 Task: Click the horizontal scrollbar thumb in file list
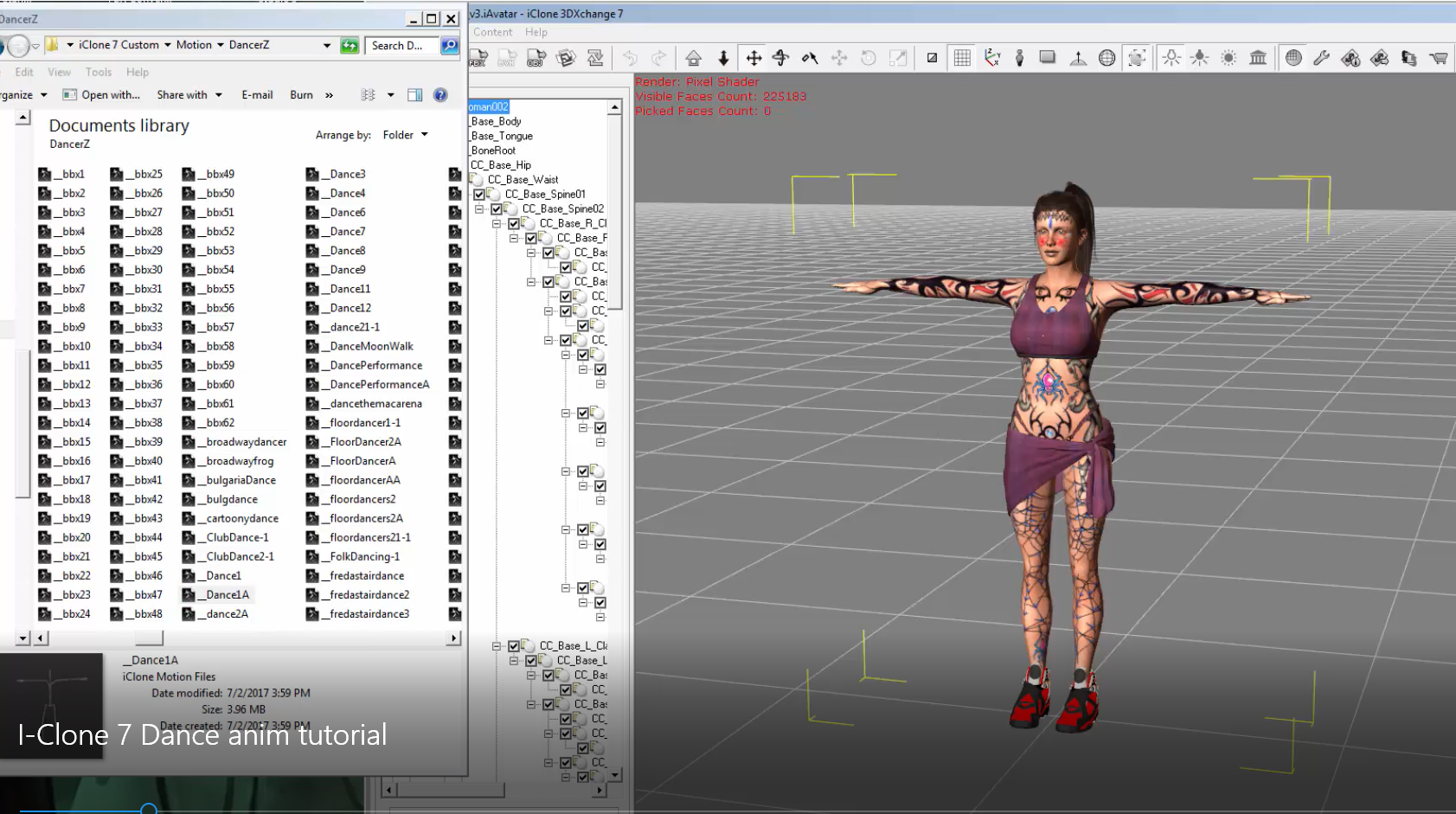149,638
